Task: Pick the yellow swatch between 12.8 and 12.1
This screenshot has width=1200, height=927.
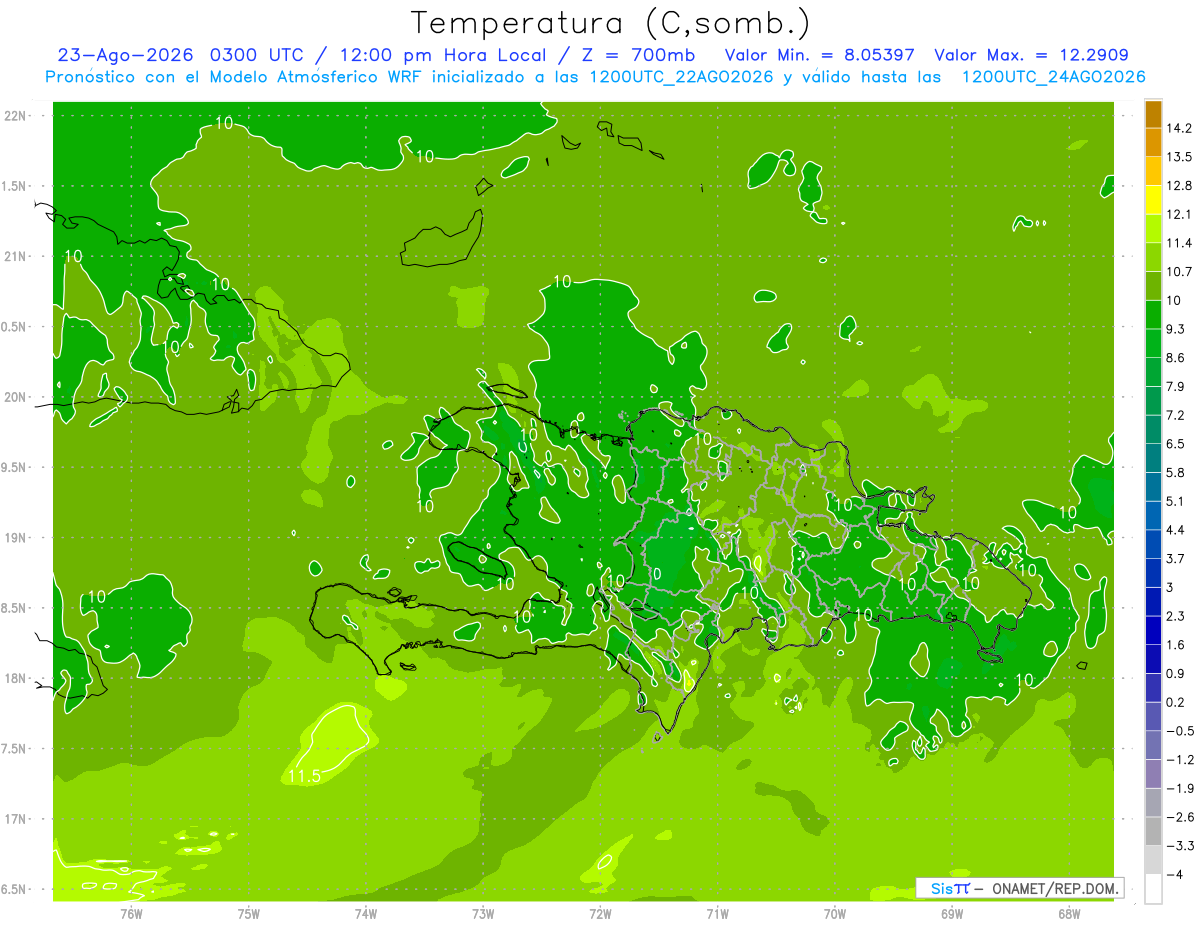Action: click(1153, 199)
